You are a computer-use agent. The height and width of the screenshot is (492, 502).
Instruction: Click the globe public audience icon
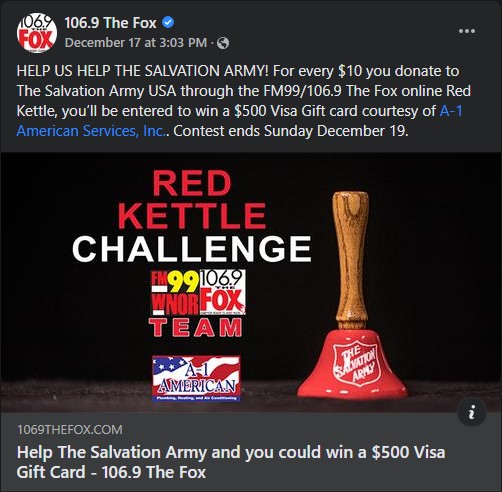(223, 43)
